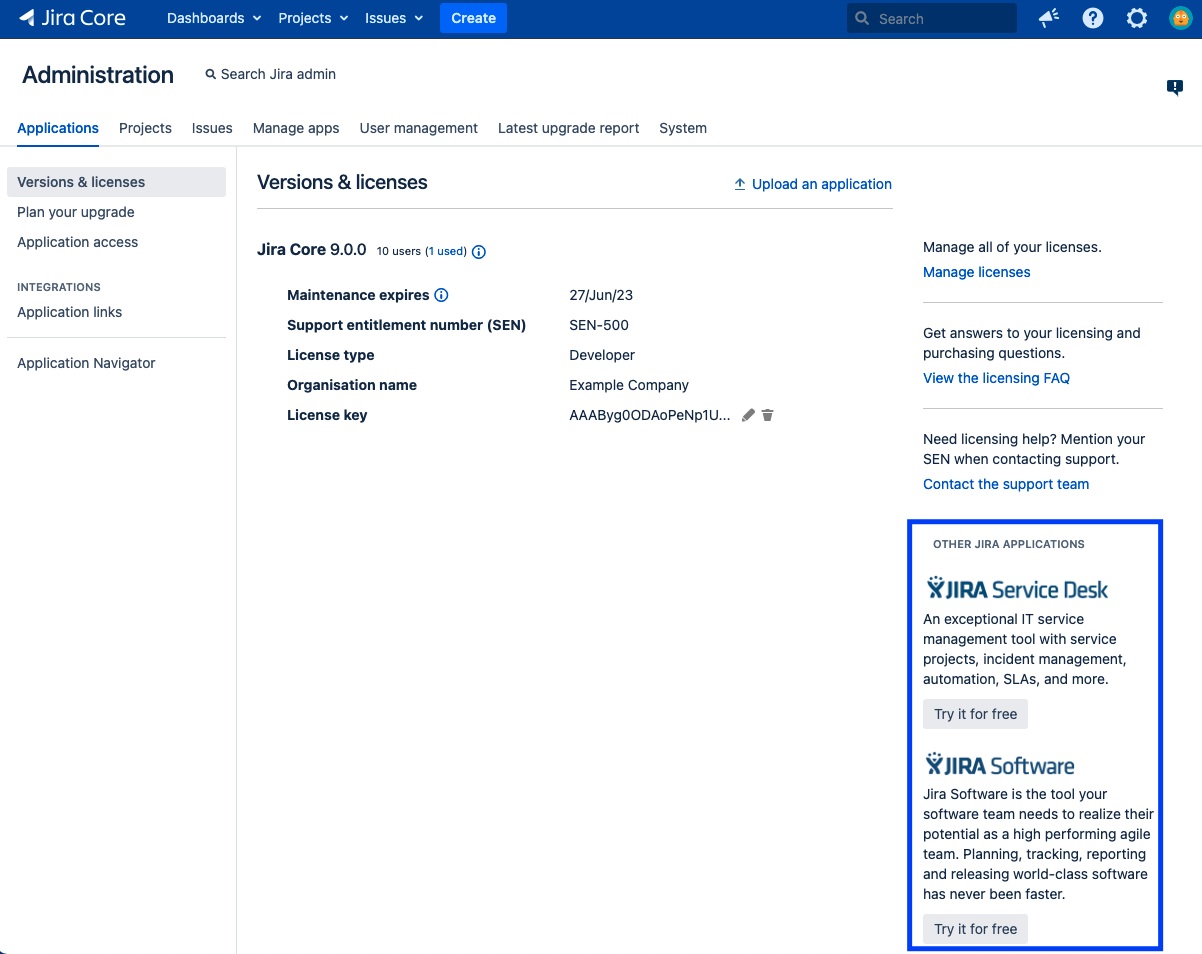Click the info icon beside Maintenance expires
This screenshot has width=1202, height=954.
441,295
